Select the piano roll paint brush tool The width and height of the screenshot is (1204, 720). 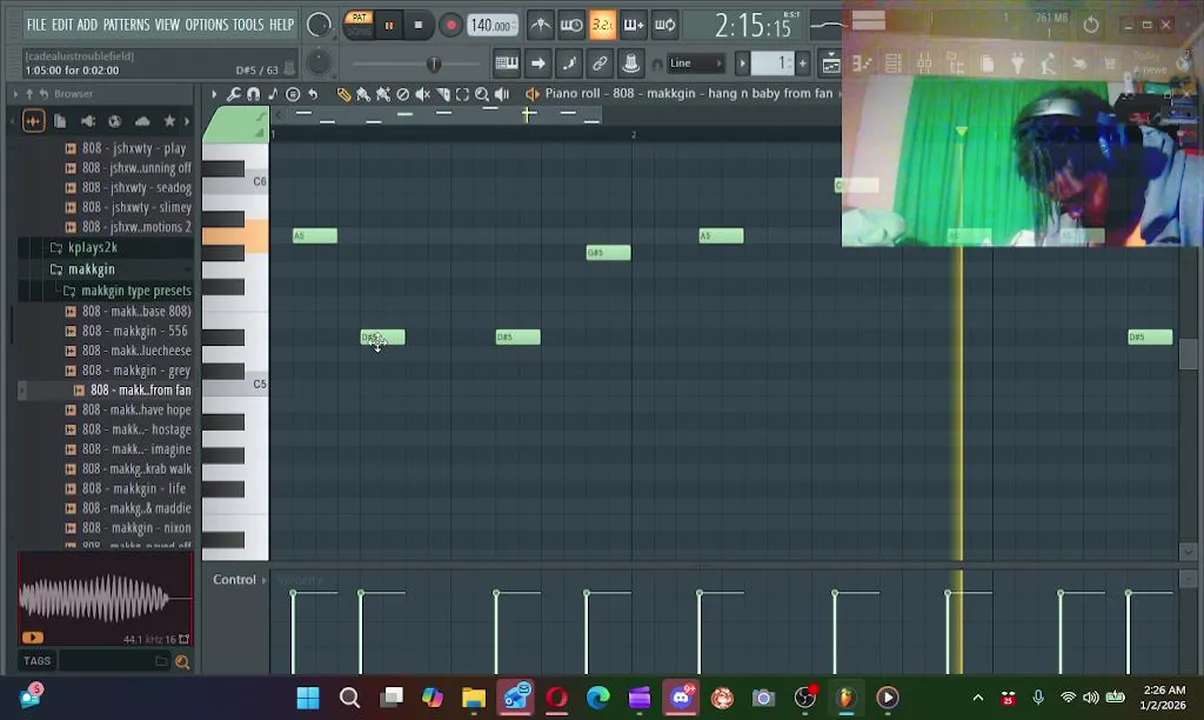363,94
